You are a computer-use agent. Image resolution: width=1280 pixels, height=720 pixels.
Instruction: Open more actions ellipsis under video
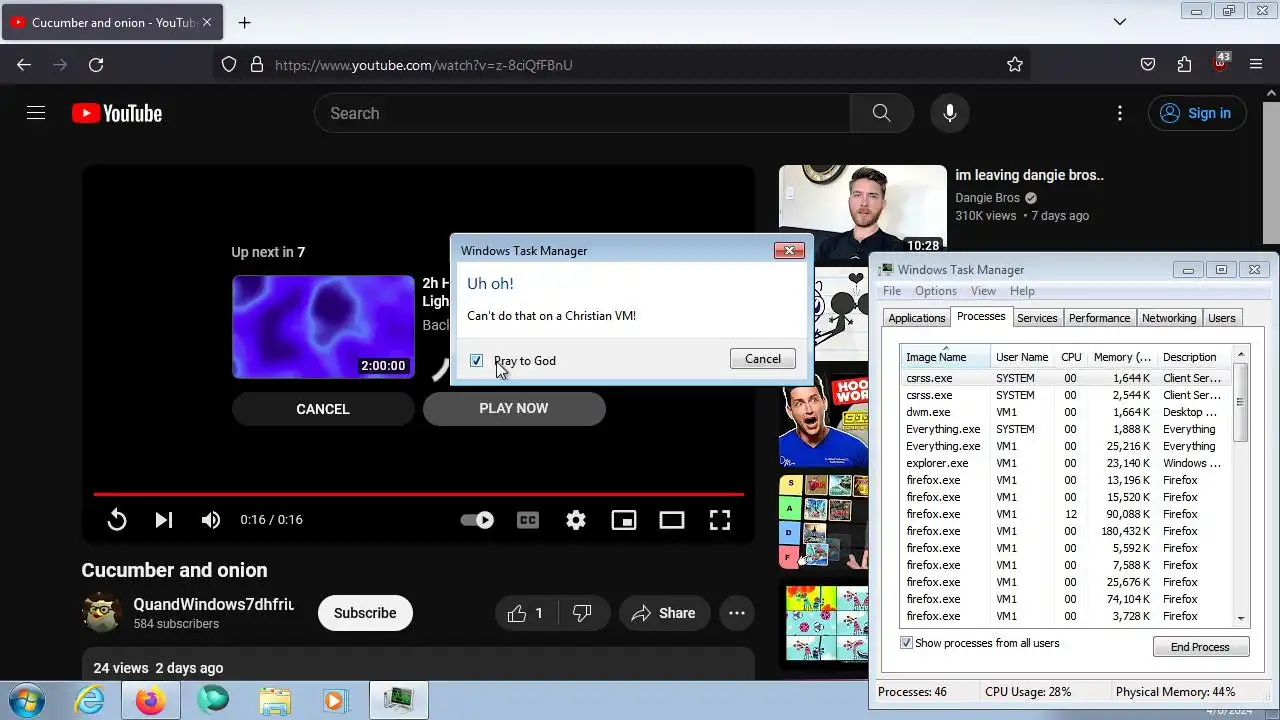pos(737,613)
